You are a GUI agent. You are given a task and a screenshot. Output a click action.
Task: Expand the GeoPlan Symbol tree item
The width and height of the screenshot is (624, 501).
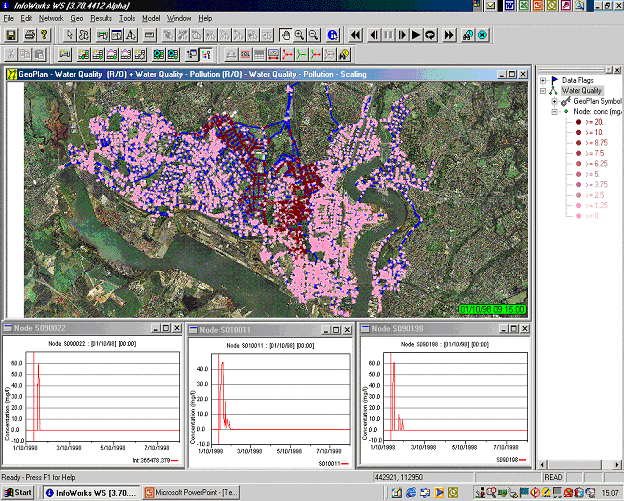(553, 101)
